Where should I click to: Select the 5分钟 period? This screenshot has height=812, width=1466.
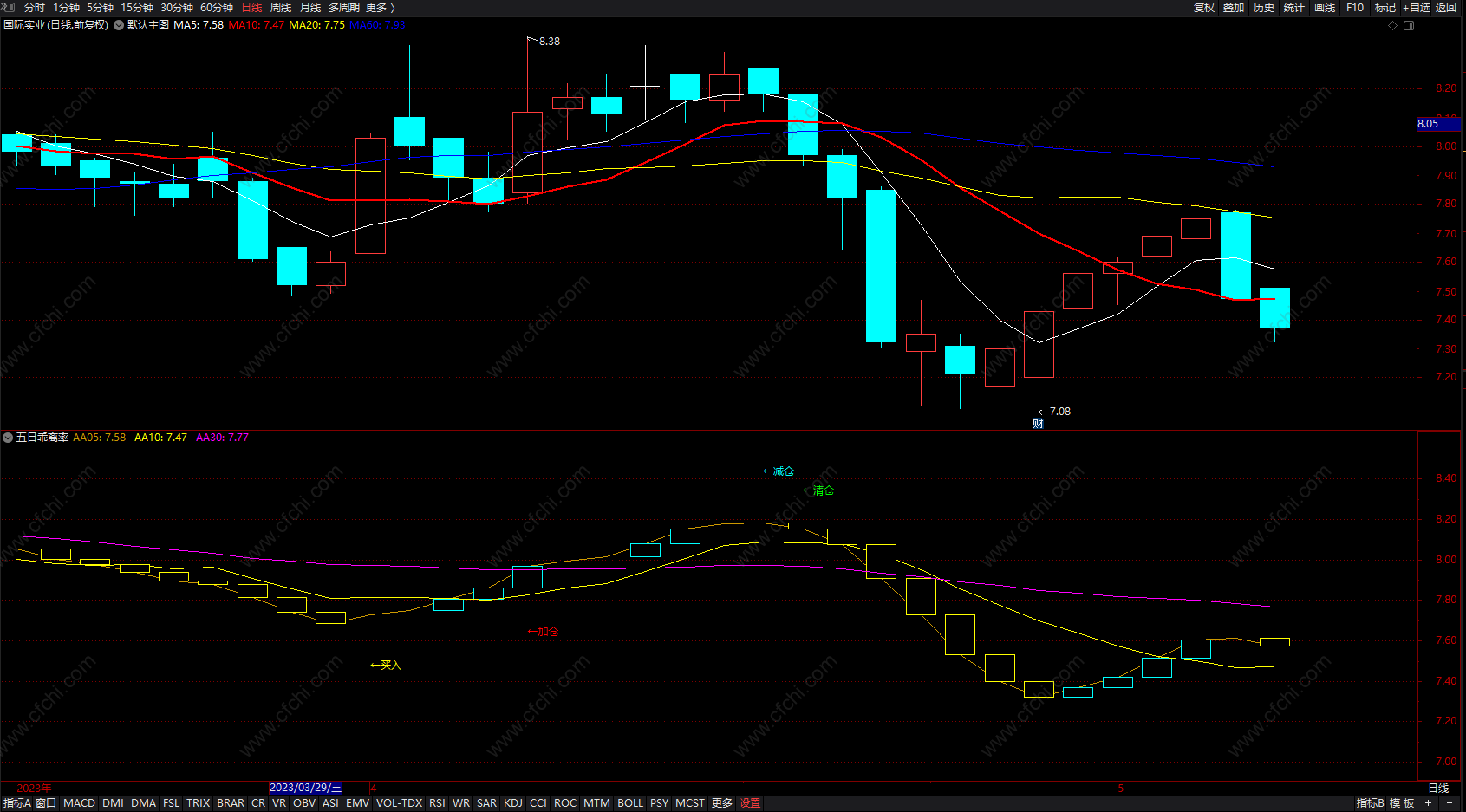[x=100, y=7]
